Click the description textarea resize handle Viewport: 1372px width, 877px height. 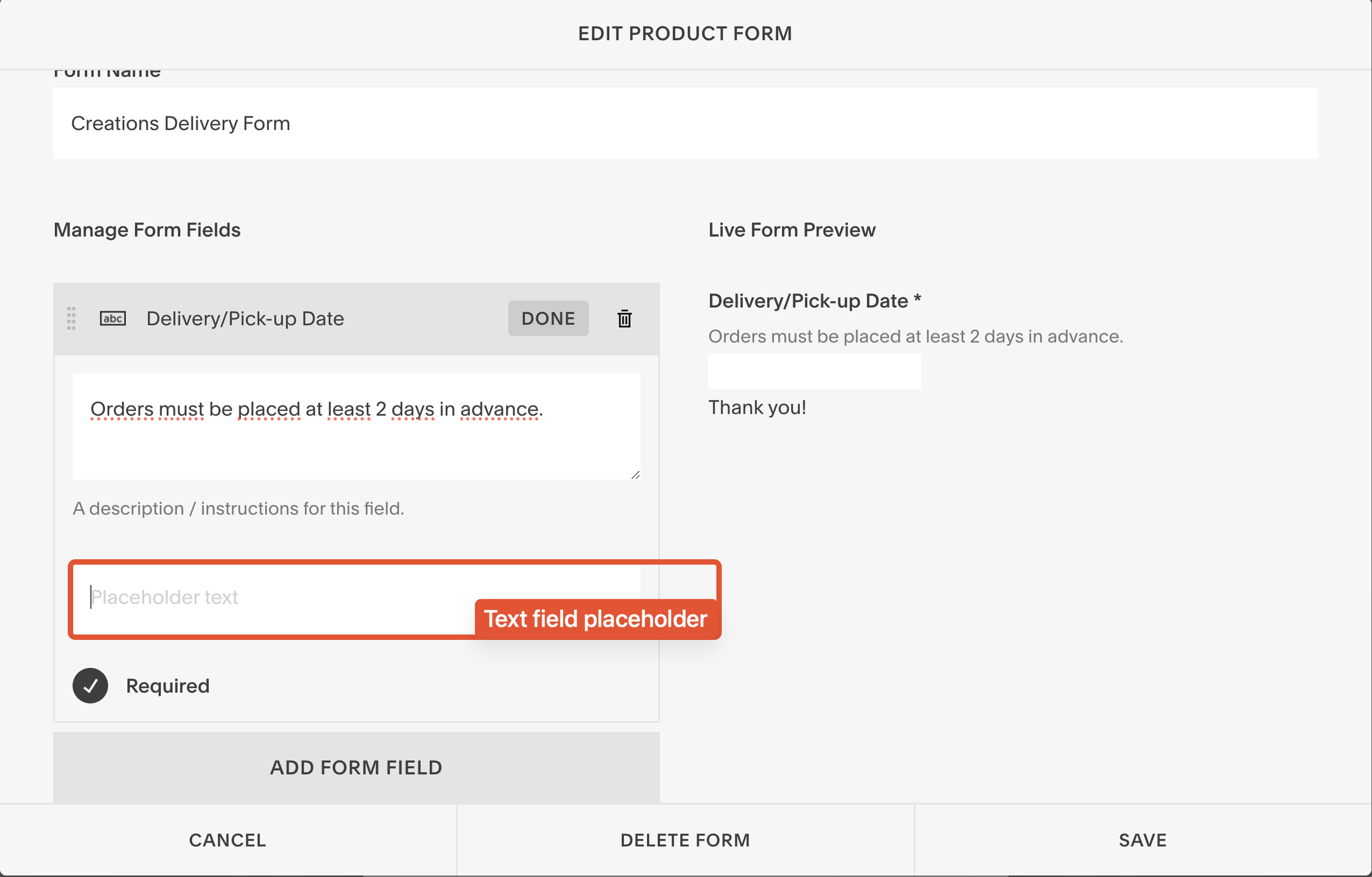(x=636, y=475)
